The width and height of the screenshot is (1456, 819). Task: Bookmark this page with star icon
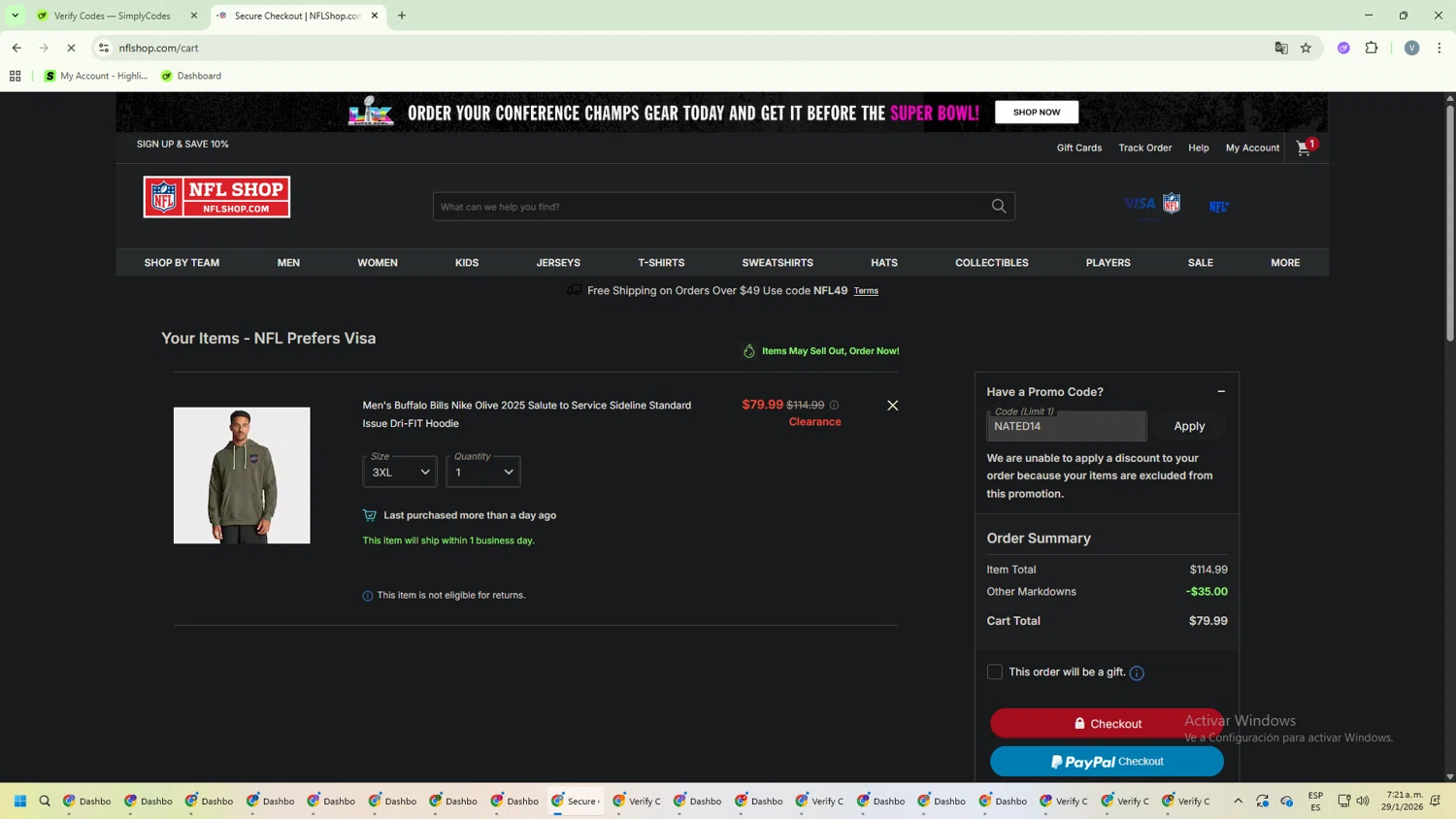tap(1306, 48)
